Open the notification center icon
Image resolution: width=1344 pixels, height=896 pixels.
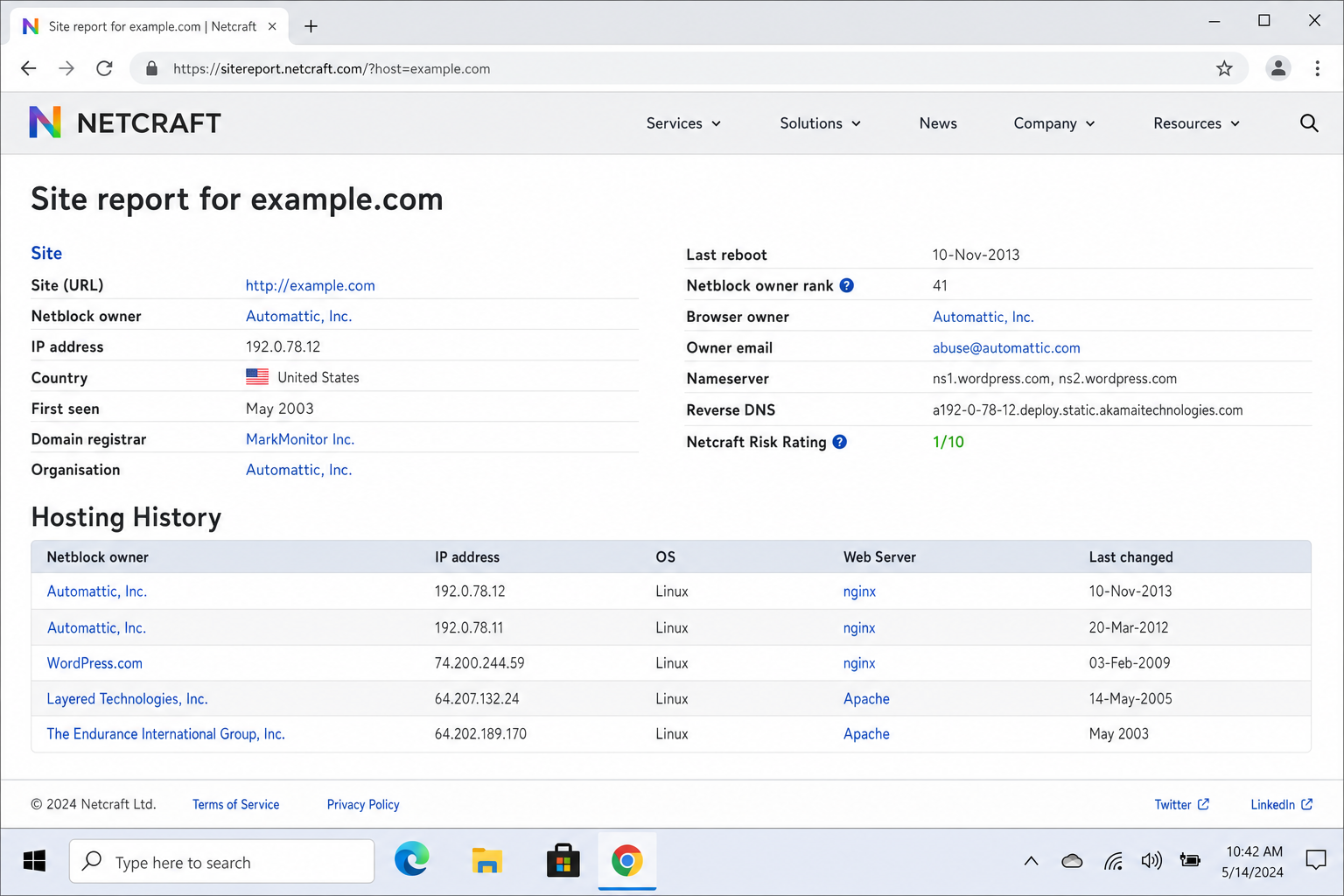click(x=1316, y=861)
